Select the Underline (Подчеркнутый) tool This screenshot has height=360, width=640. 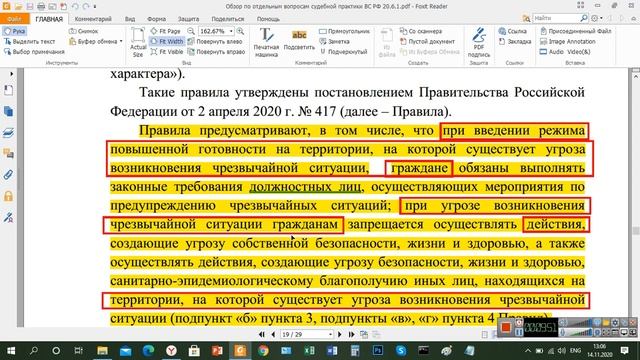click(x=343, y=52)
